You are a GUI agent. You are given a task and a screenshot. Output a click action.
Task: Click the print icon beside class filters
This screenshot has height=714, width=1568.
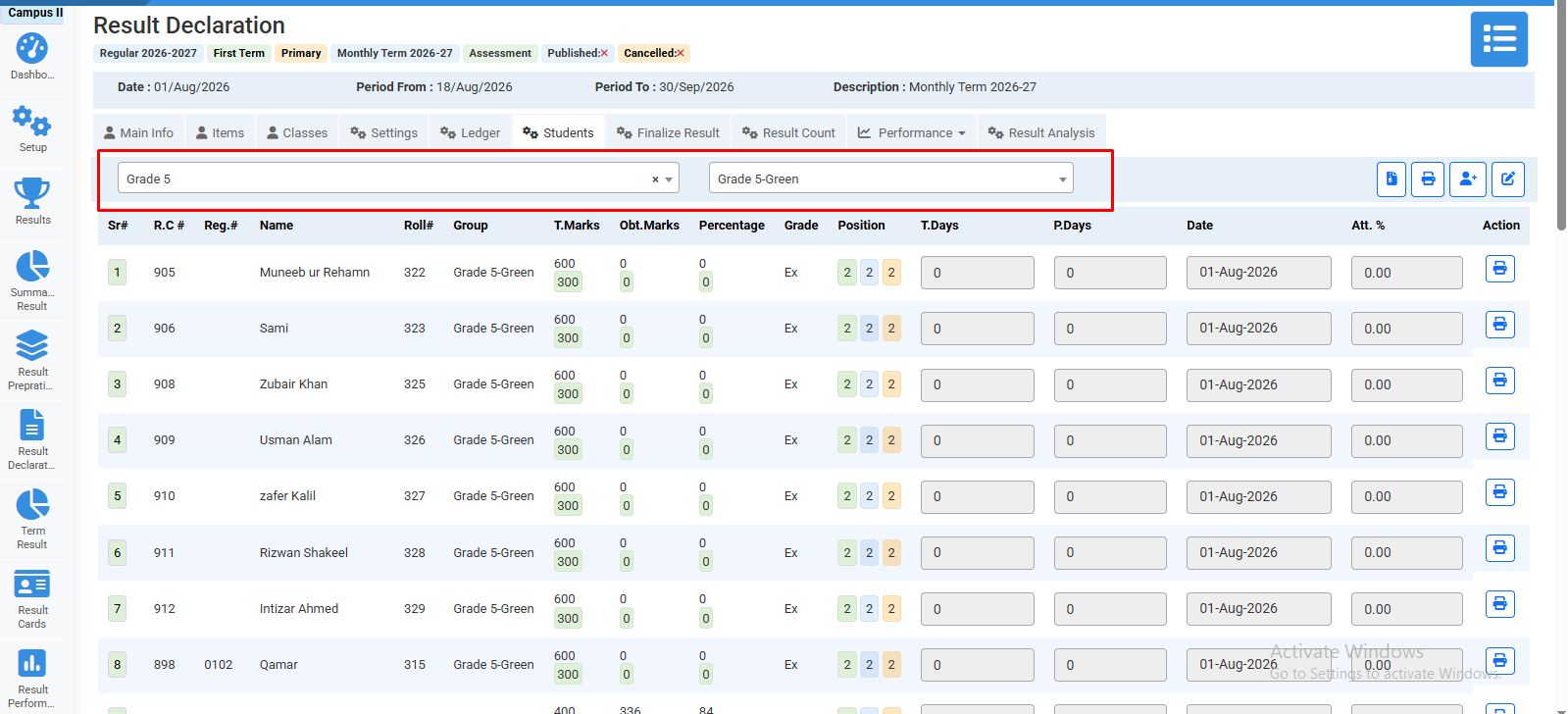[x=1428, y=178]
